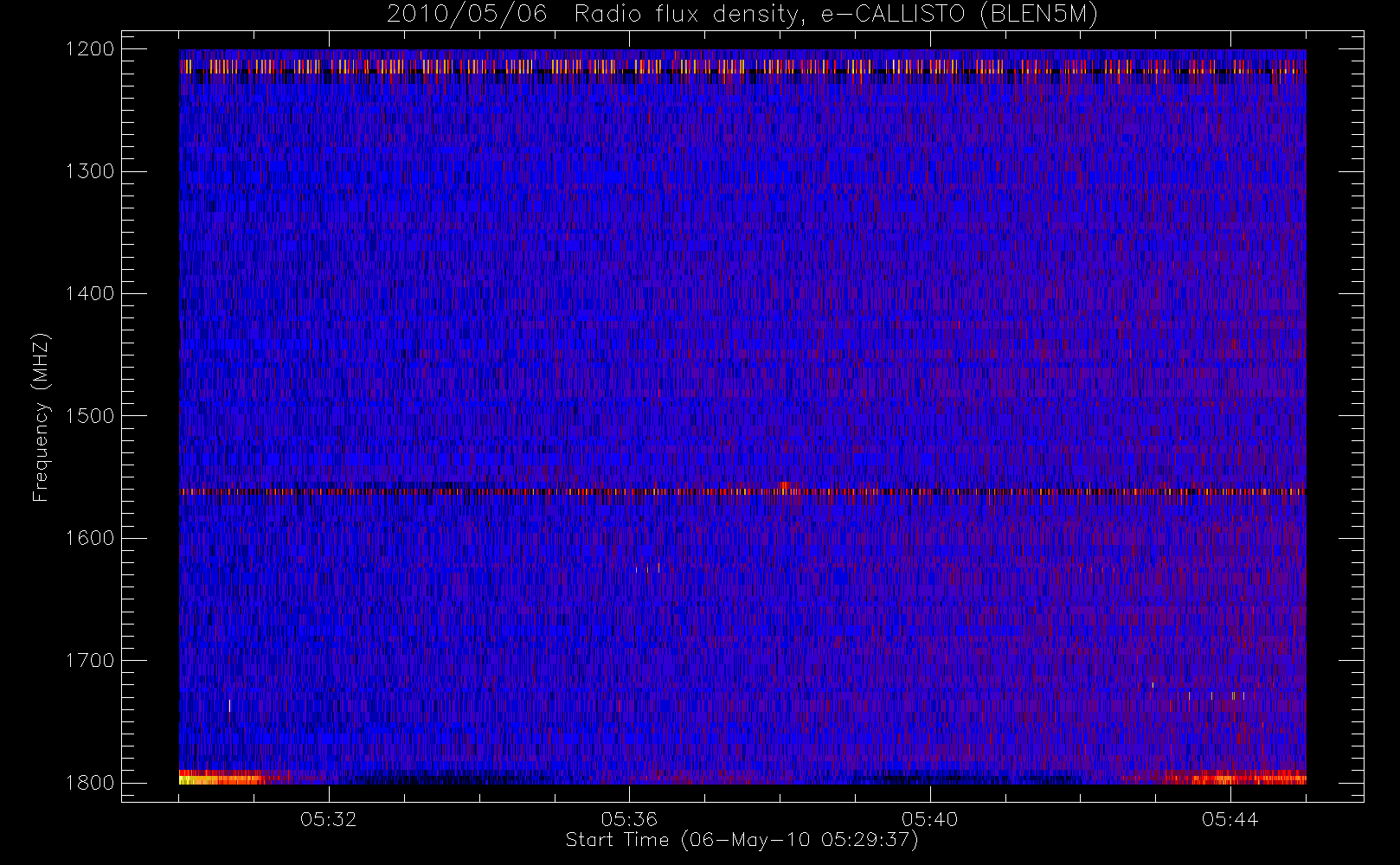Click the '05:44' time axis label
Screen dimensions: 1400x865
(1230, 819)
